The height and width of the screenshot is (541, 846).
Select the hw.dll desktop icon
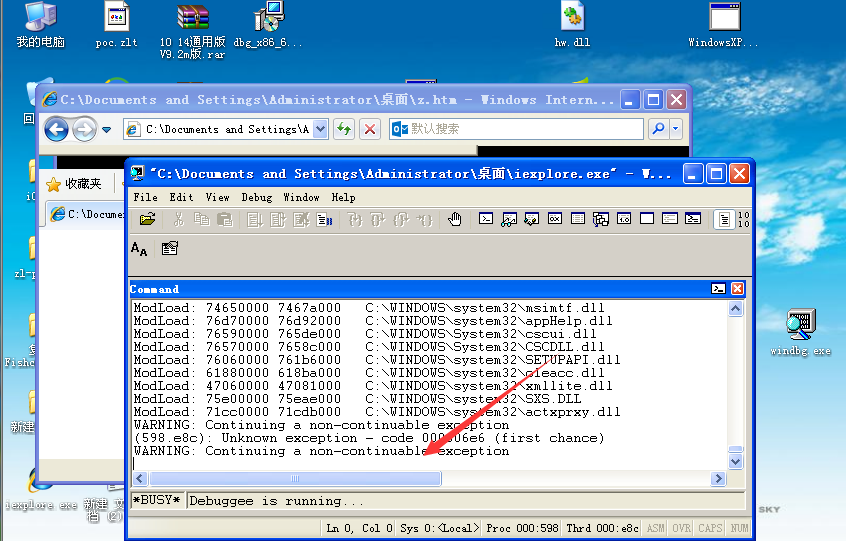572,25
